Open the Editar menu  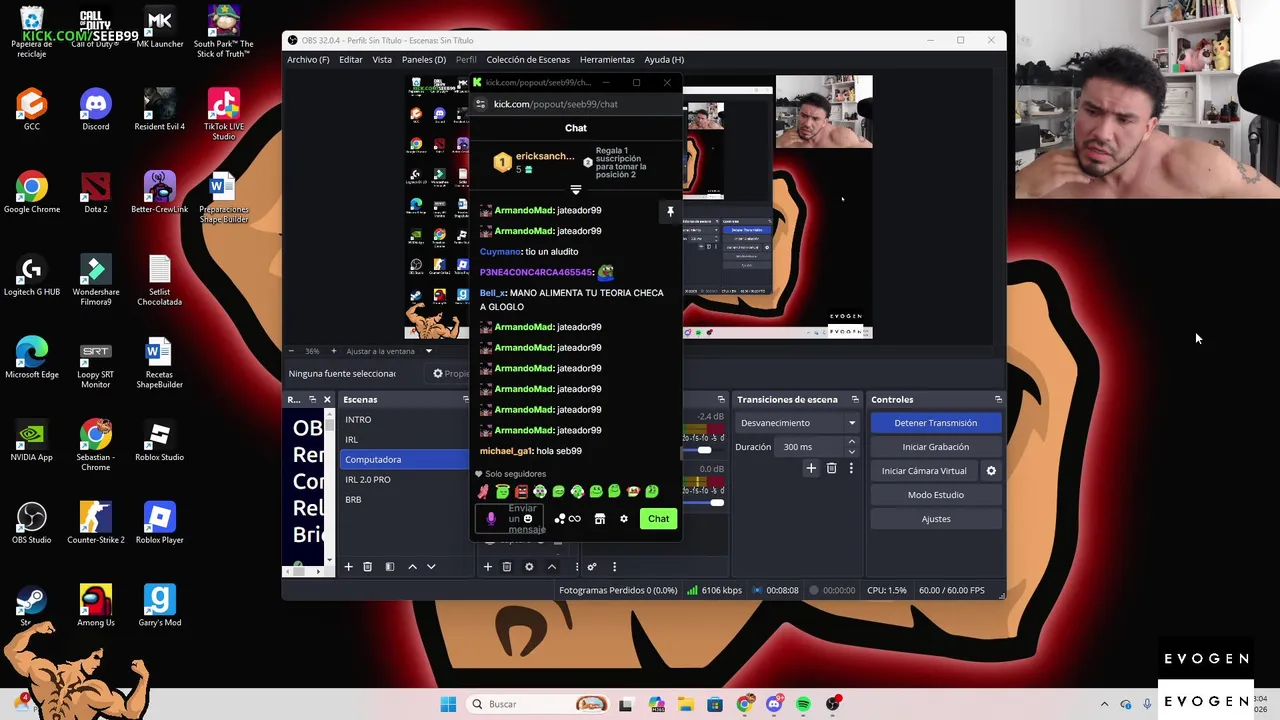click(x=351, y=60)
